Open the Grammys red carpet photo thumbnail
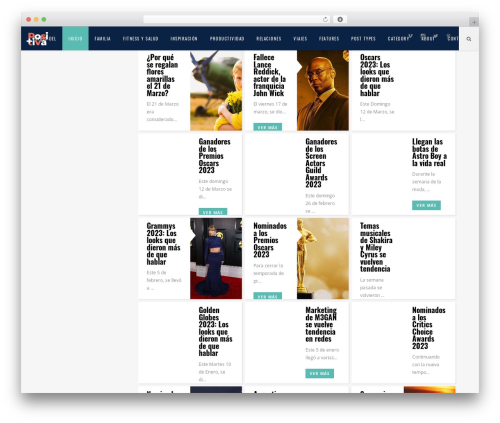 coord(216,258)
